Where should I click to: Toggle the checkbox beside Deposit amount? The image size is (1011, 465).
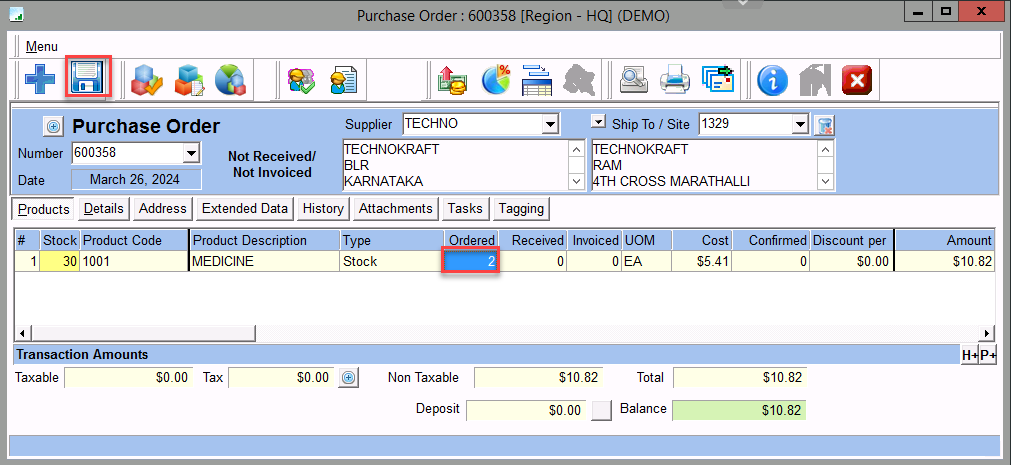600,410
